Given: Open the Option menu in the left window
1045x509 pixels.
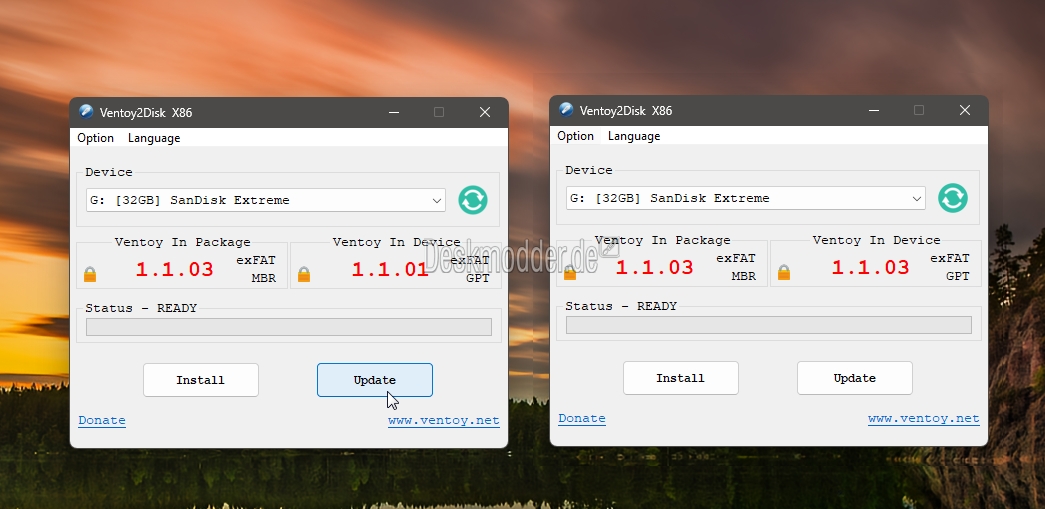Looking at the screenshot, I should [95, 138].
